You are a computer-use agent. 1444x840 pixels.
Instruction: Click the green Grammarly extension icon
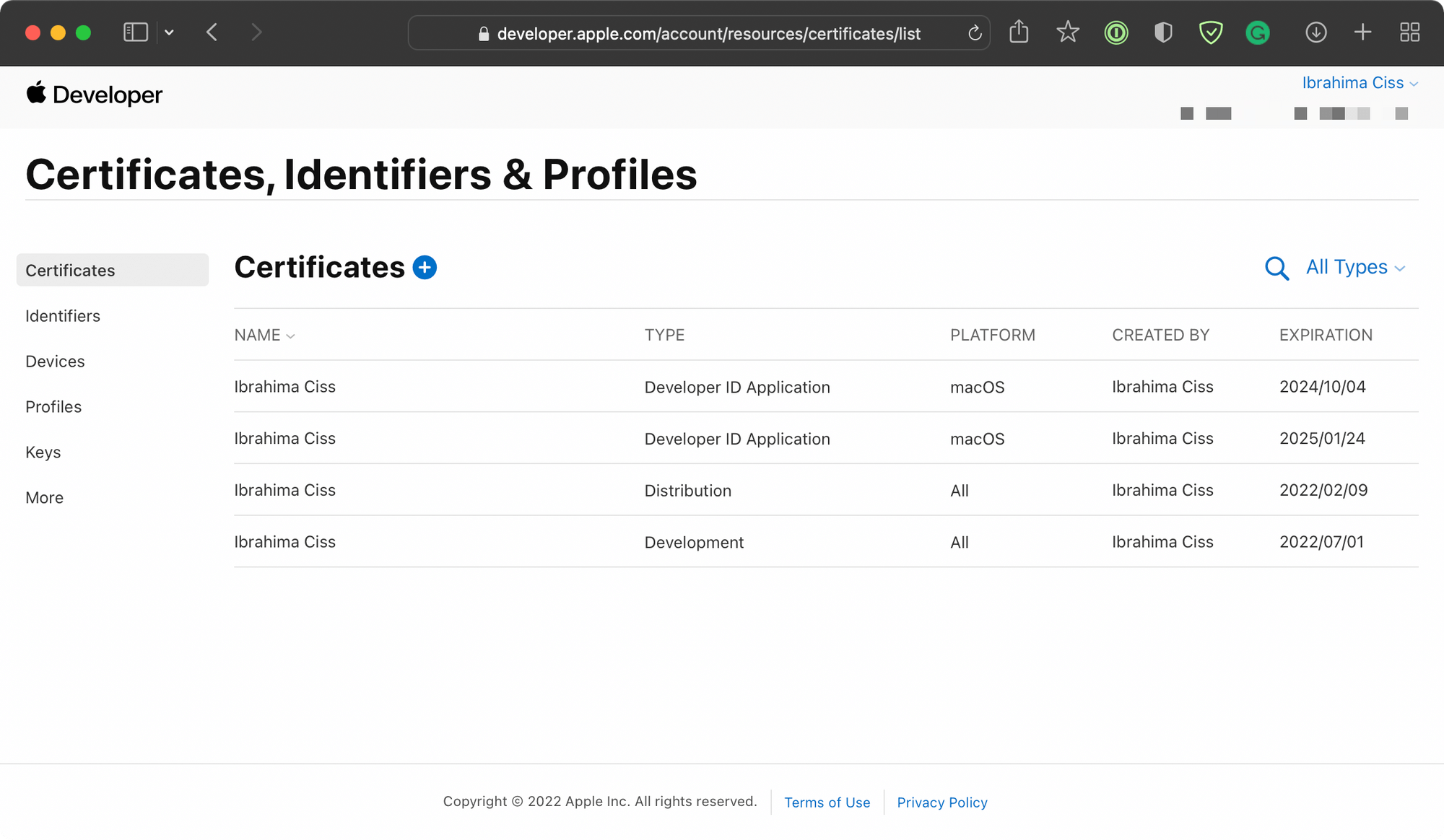[1258, 33]
